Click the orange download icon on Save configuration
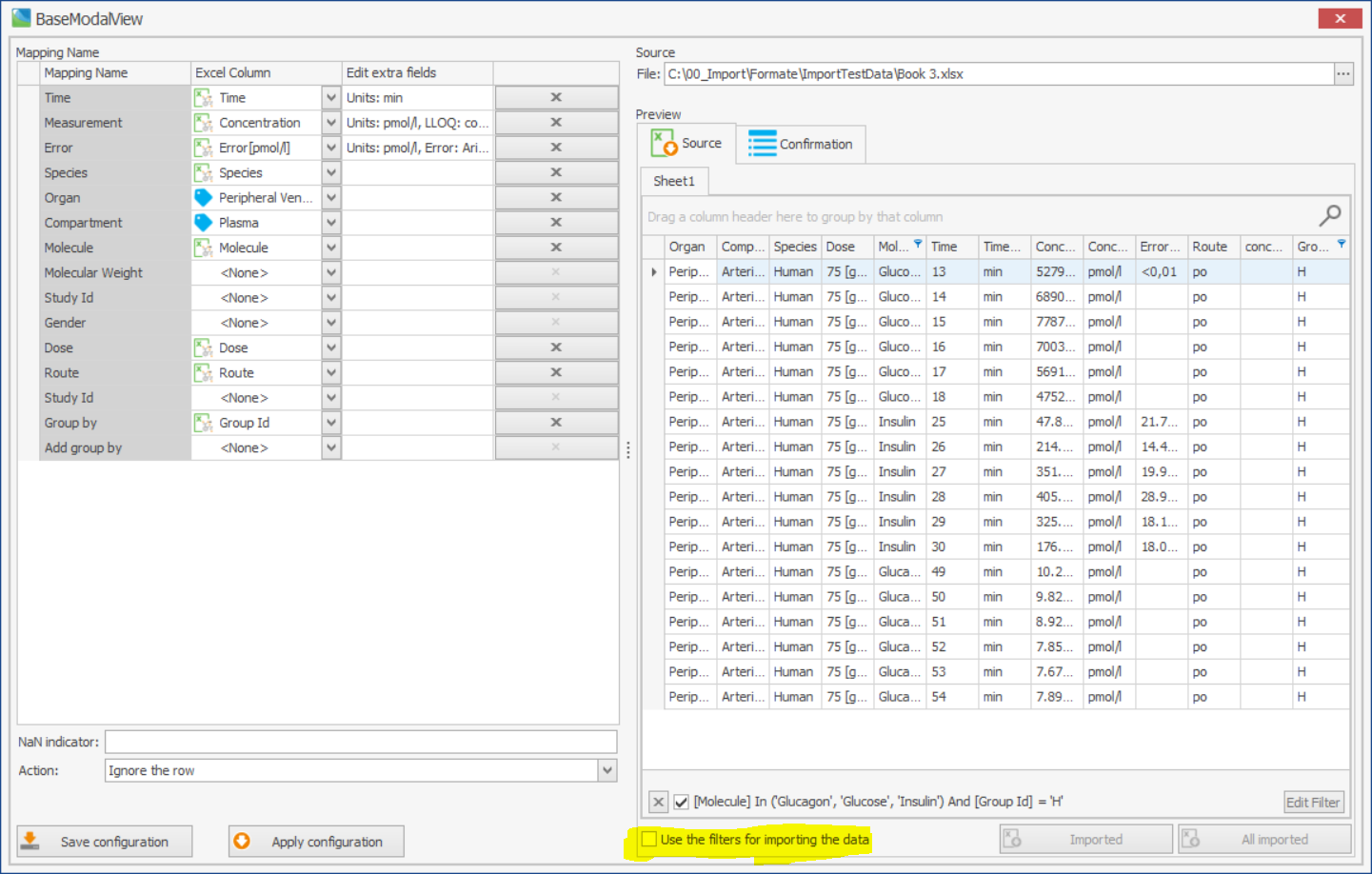The width and height of the screenshot is (1372, 874). [x=30, y=841]
